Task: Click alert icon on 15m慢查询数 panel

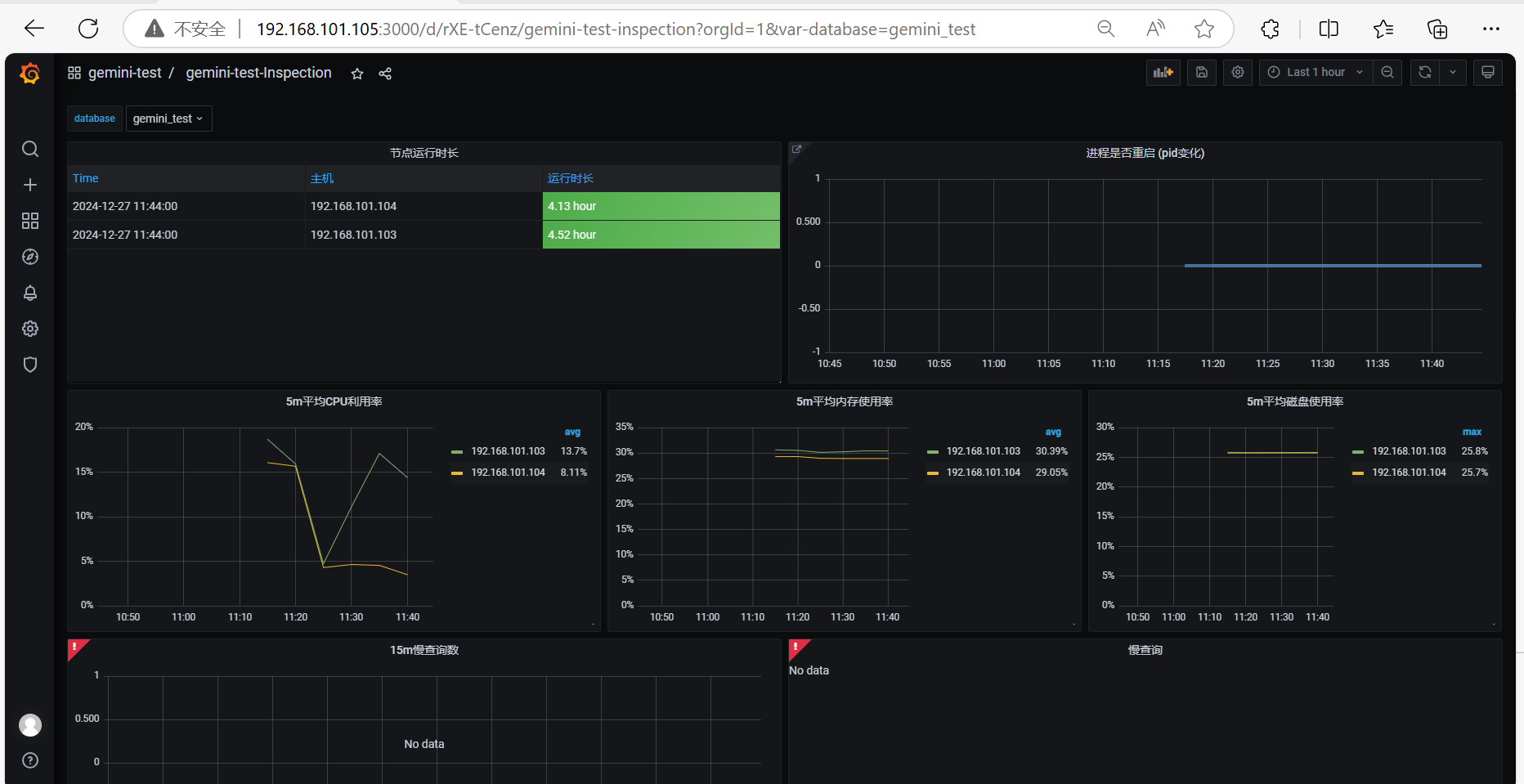Action: tap(75, 647)
